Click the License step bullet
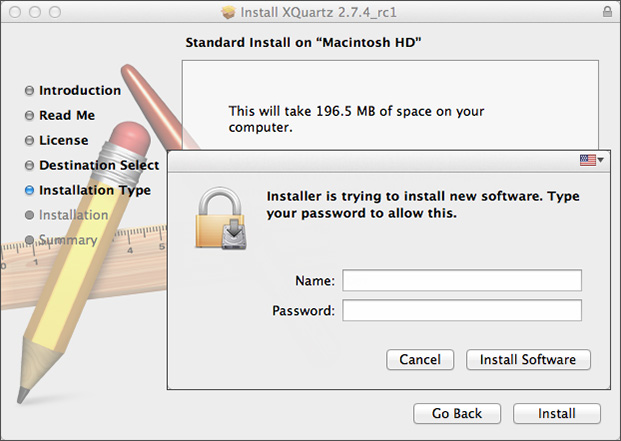Image resolution: width=621 pixels, height=441 pixels. (29, 141)
